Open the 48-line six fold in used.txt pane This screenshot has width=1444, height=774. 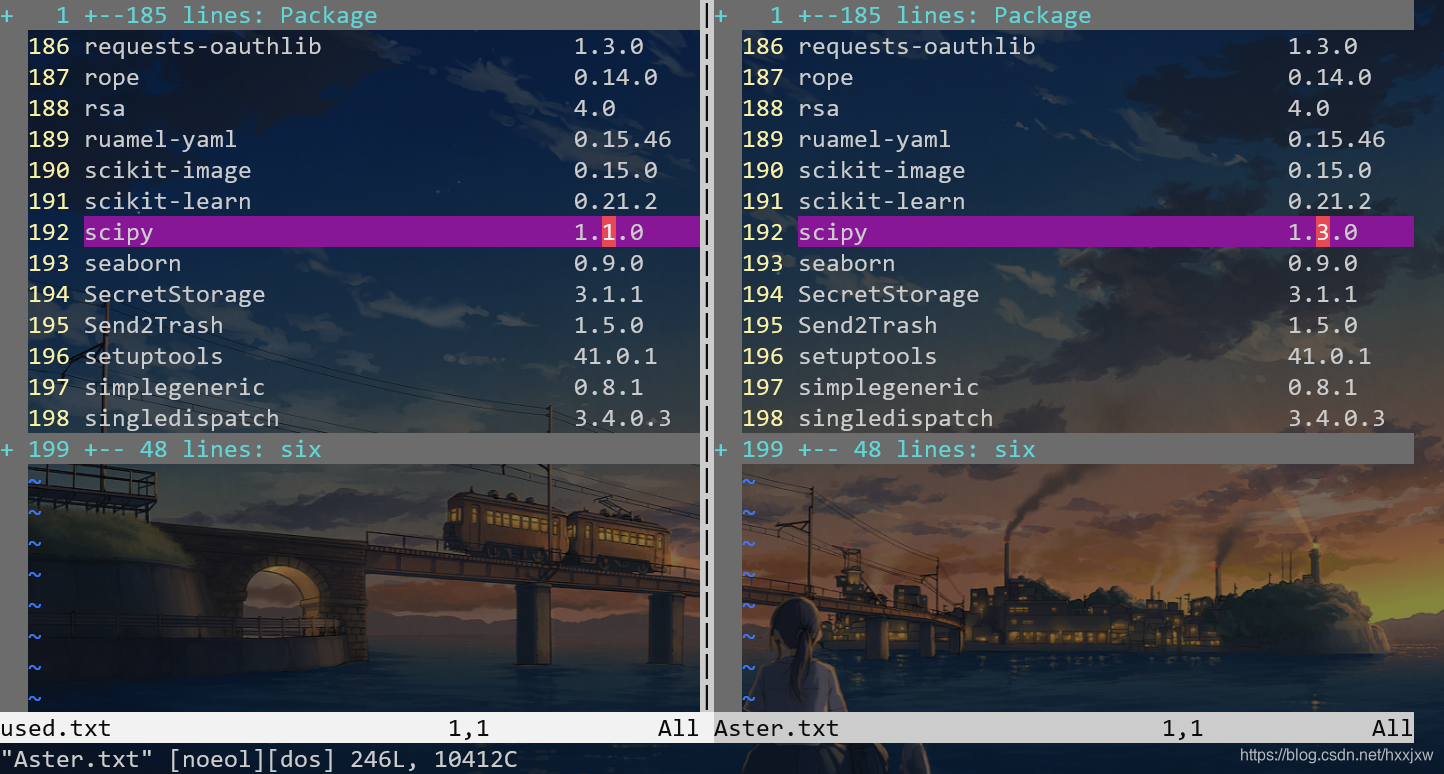pos(350,449)
